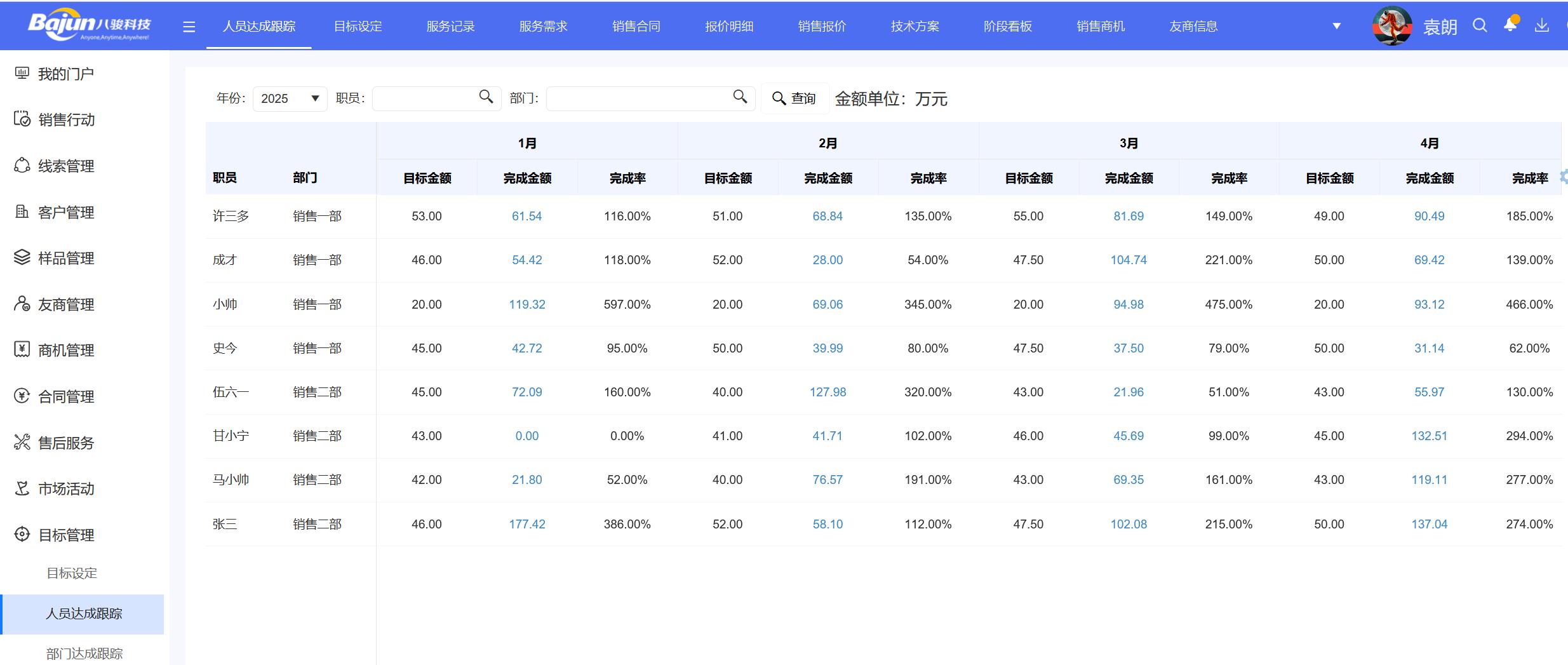1568x665 pixels.
Task: Select 部门达成跟踪 in sidebar
Action: (84, 653)
